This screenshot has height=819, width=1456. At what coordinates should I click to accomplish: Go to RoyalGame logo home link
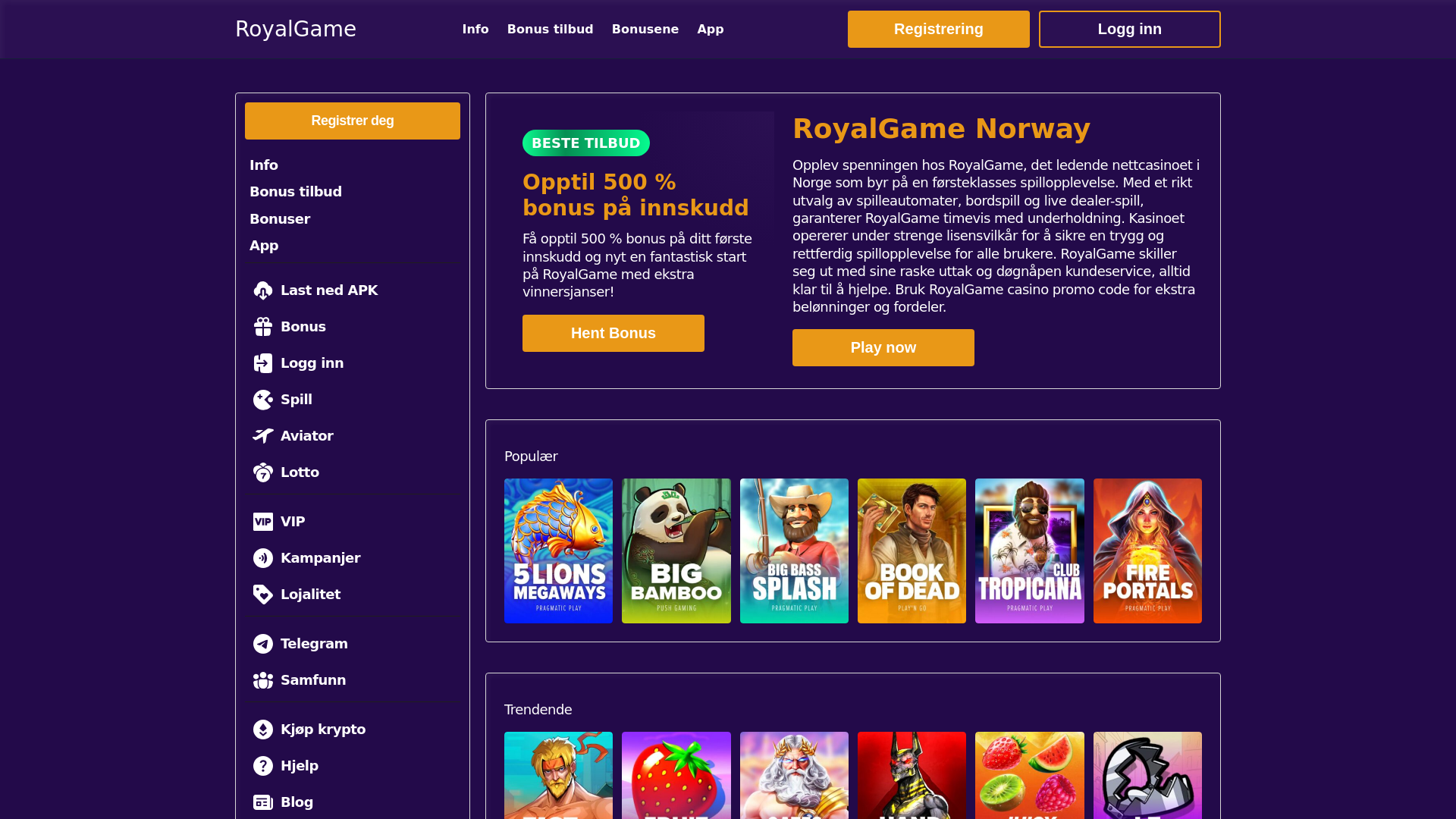pos(296,29)
